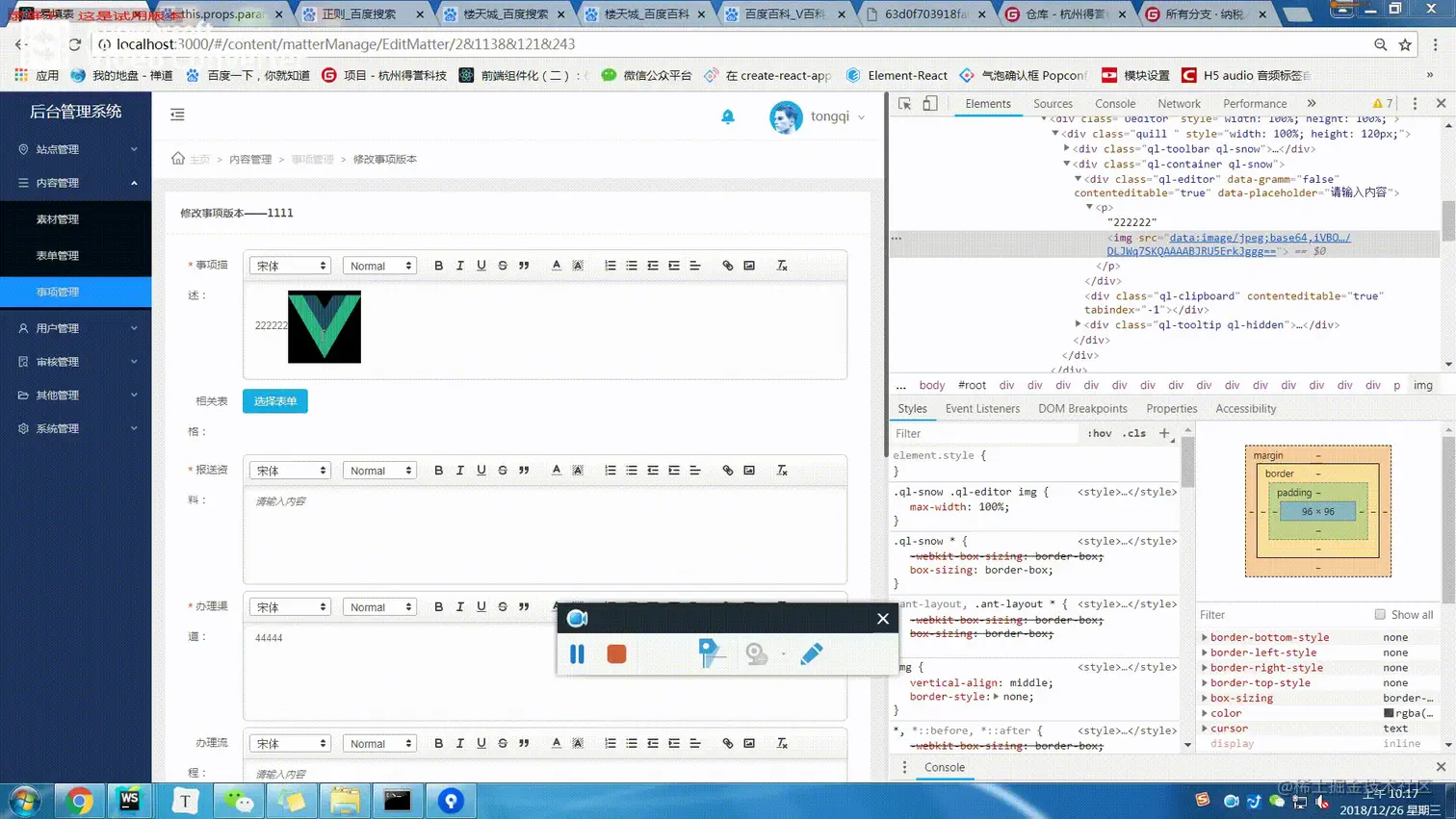
Task: Click the insert image icon in editor toolbar
Action: [x=748, y=265]
